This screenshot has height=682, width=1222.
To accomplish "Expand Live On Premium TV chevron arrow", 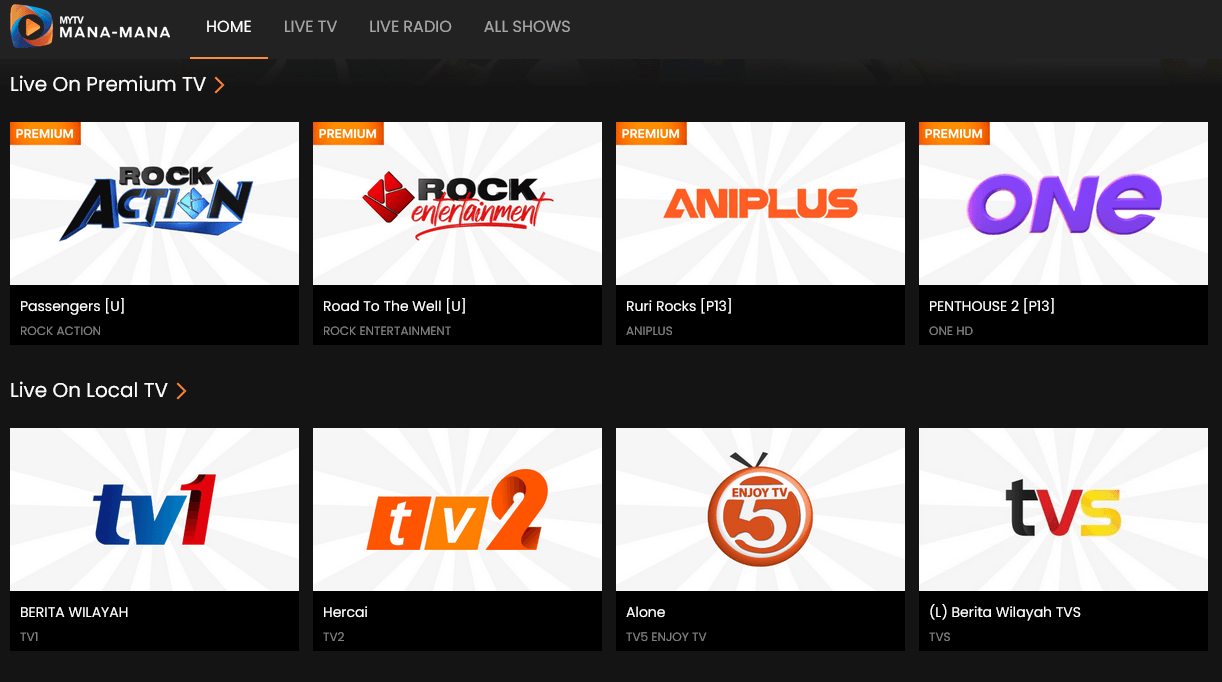I will click(x=219, y=85).
